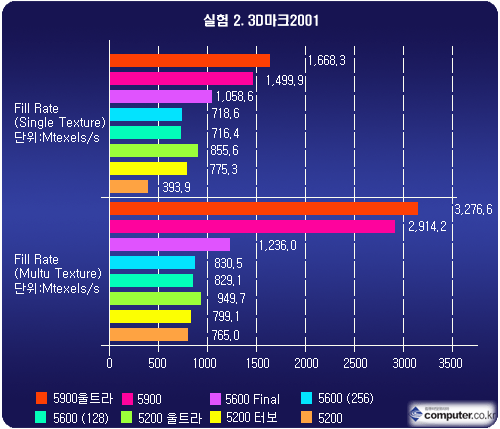Click the 1,058.6 value label
Viewport: 500px width, 429px height.
(x=234, y=96)
